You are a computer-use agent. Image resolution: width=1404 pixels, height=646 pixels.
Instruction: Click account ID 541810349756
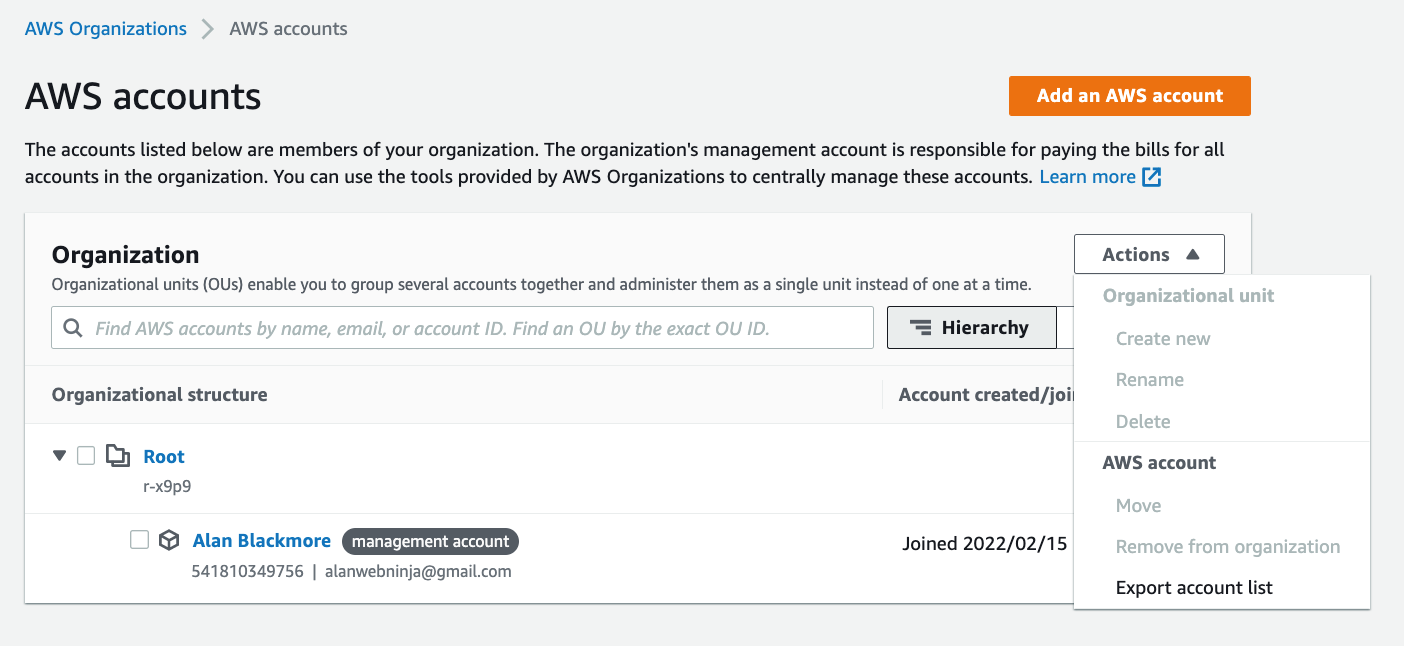pos(248,572)
